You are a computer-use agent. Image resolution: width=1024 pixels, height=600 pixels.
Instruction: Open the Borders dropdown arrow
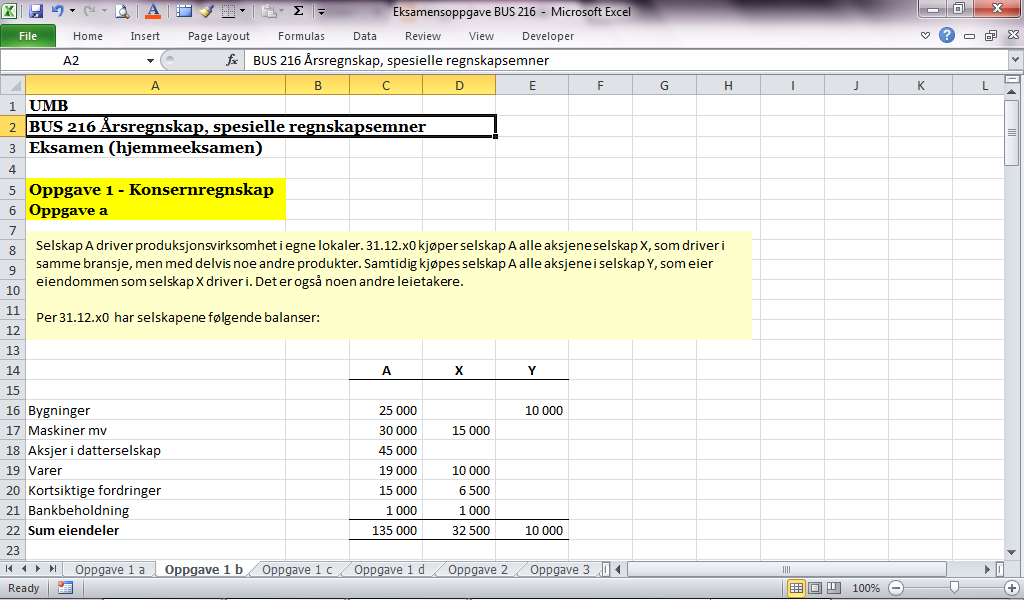coord(242,11)
